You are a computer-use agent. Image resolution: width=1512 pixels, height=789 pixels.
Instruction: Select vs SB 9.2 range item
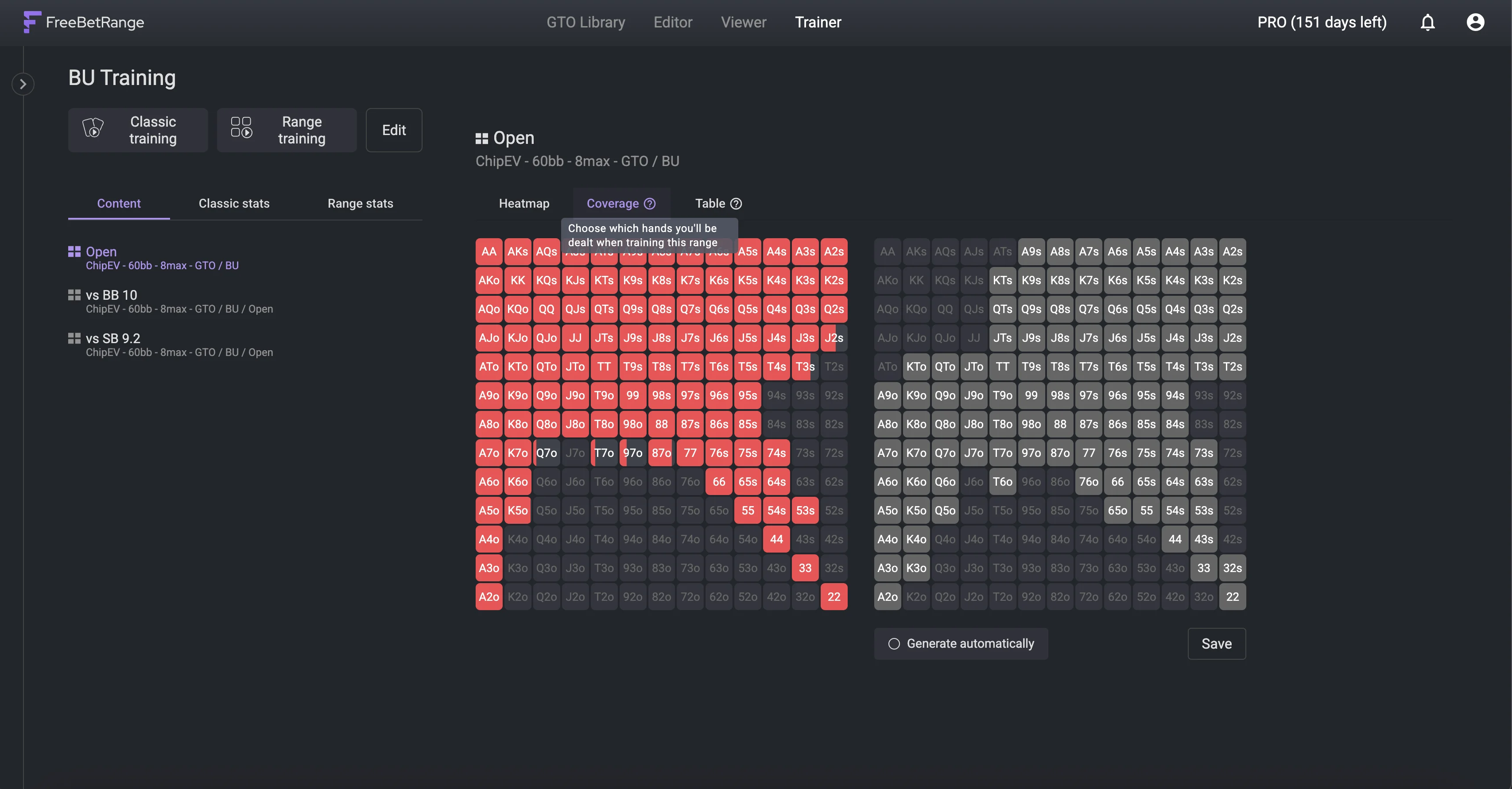[x=112, y=338]
